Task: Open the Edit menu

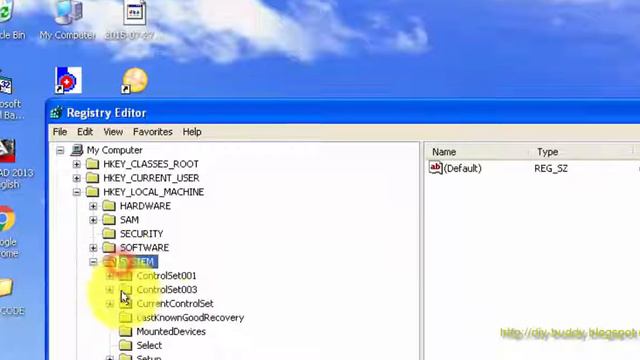Action: point(85,132)
